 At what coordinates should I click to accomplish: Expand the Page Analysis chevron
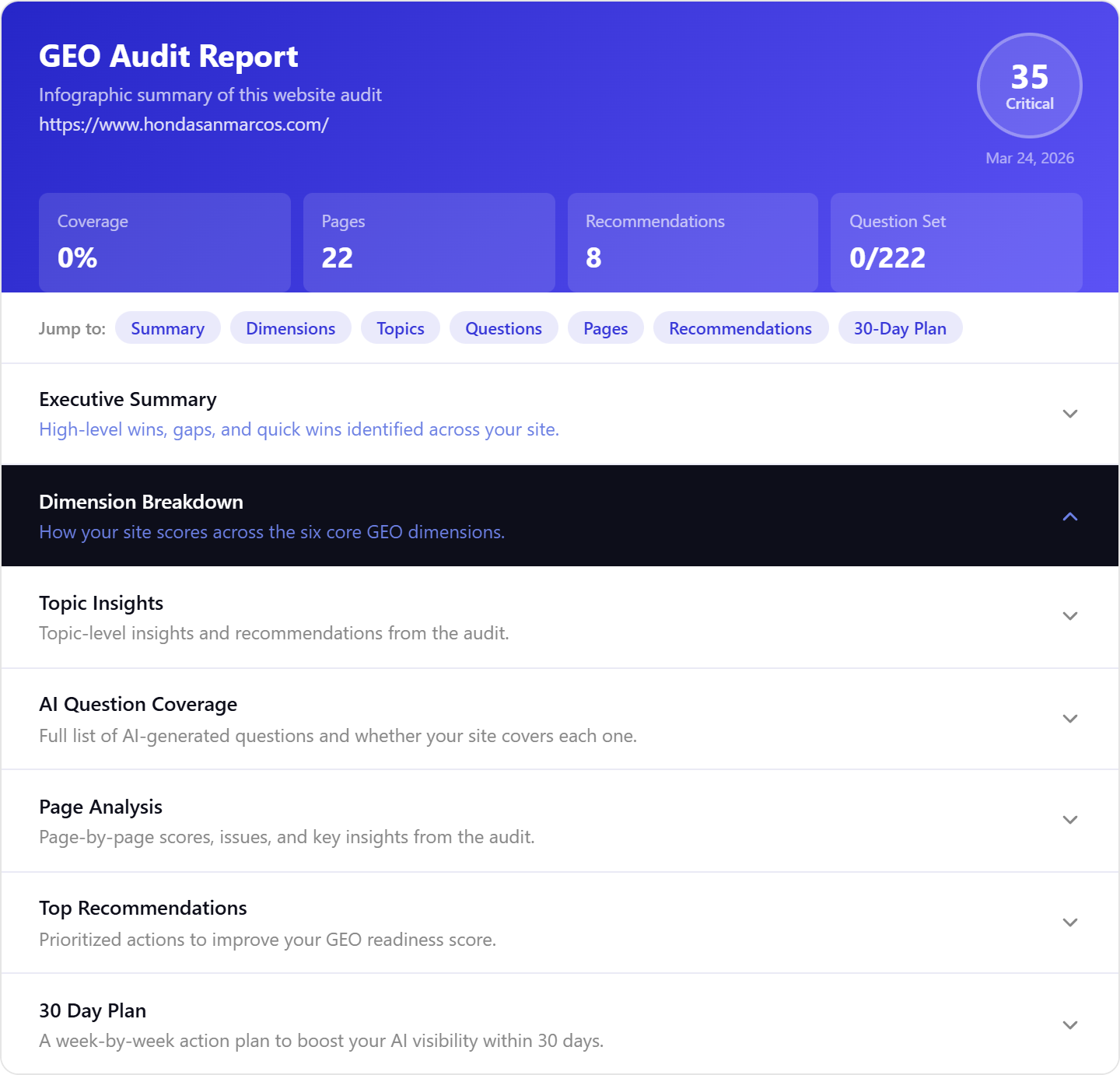pyautogui.click(x=1070, y=820)
